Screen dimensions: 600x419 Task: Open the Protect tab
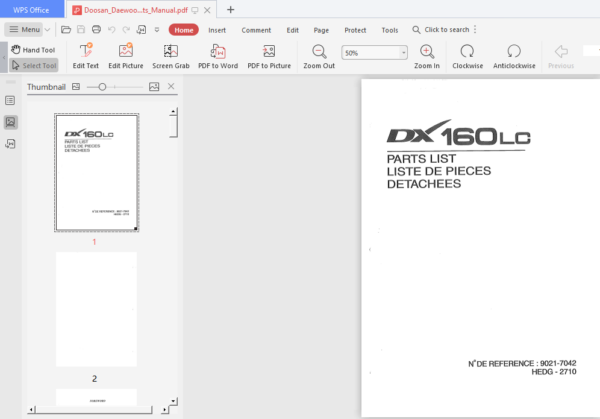pyautogui.click(x=355, y=30)
